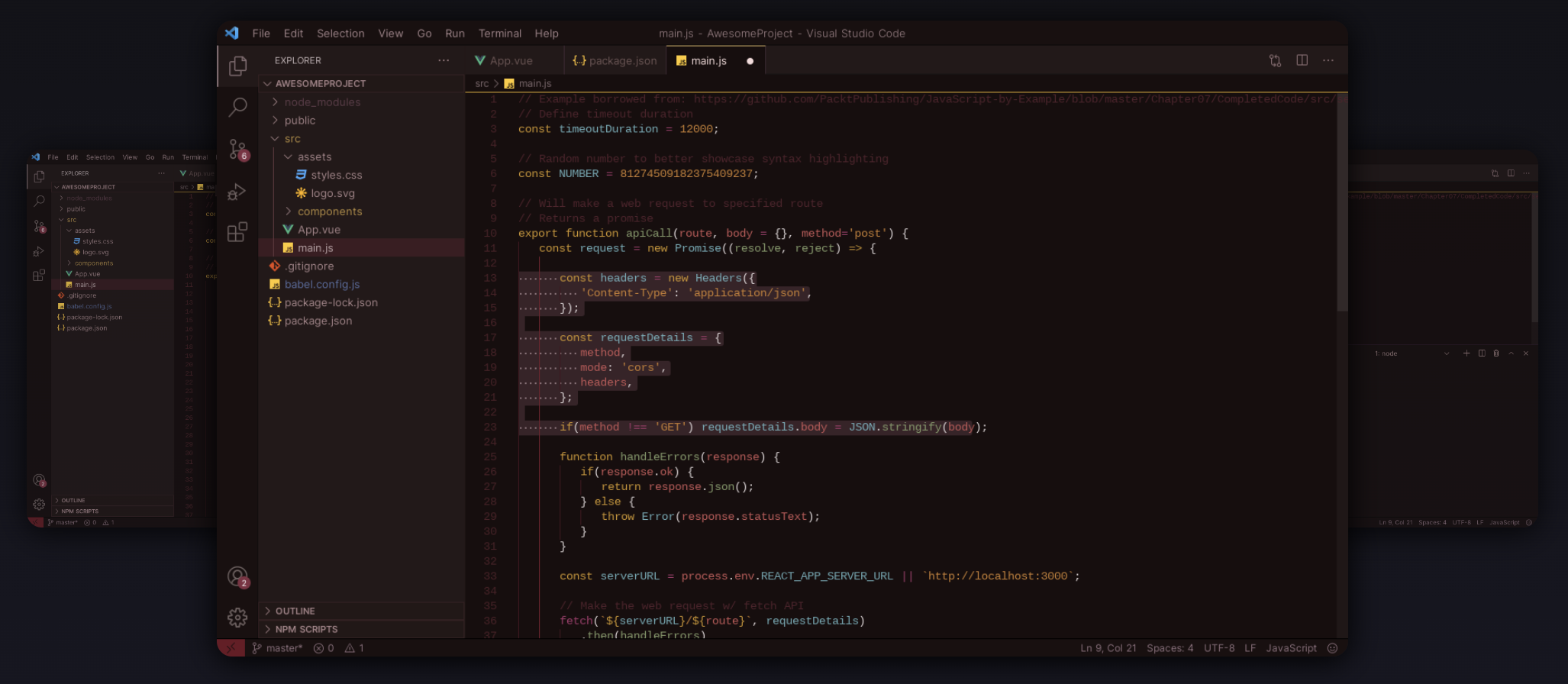The image size is (1568, 684).
Task: Click Explorer icon in left background window
Action: point(39,176)
